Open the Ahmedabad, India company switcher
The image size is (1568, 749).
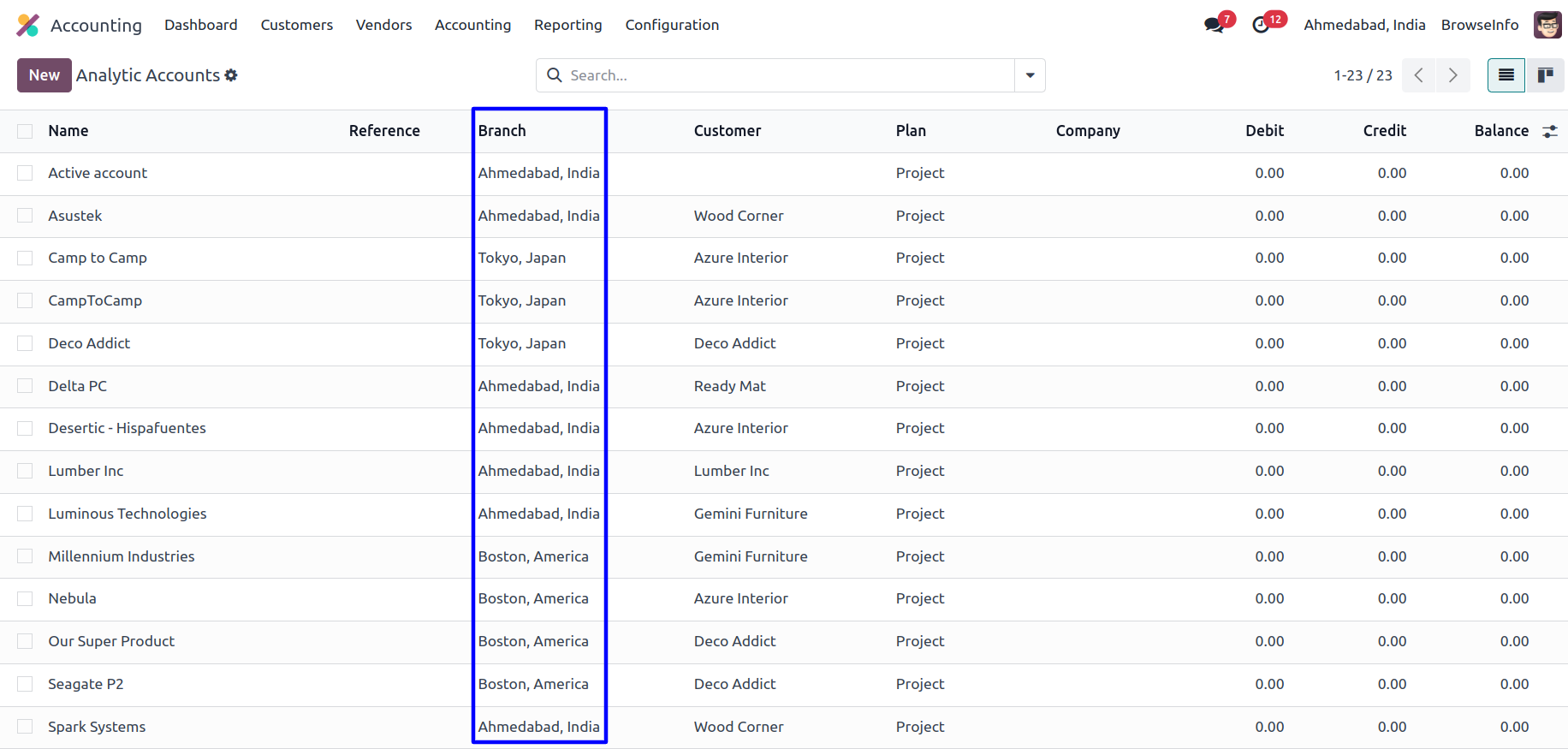[x=1364, y=25]
